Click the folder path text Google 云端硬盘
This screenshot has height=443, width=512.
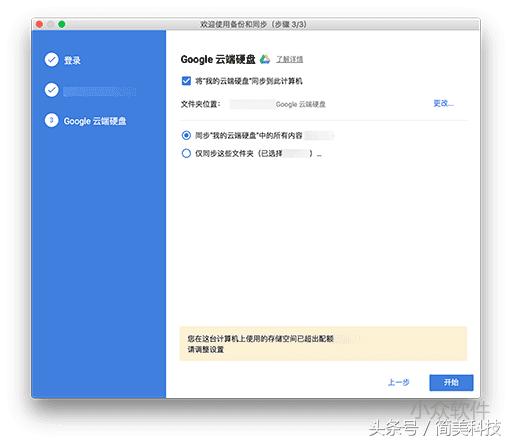pyautogui.click(x=301, y=104)
